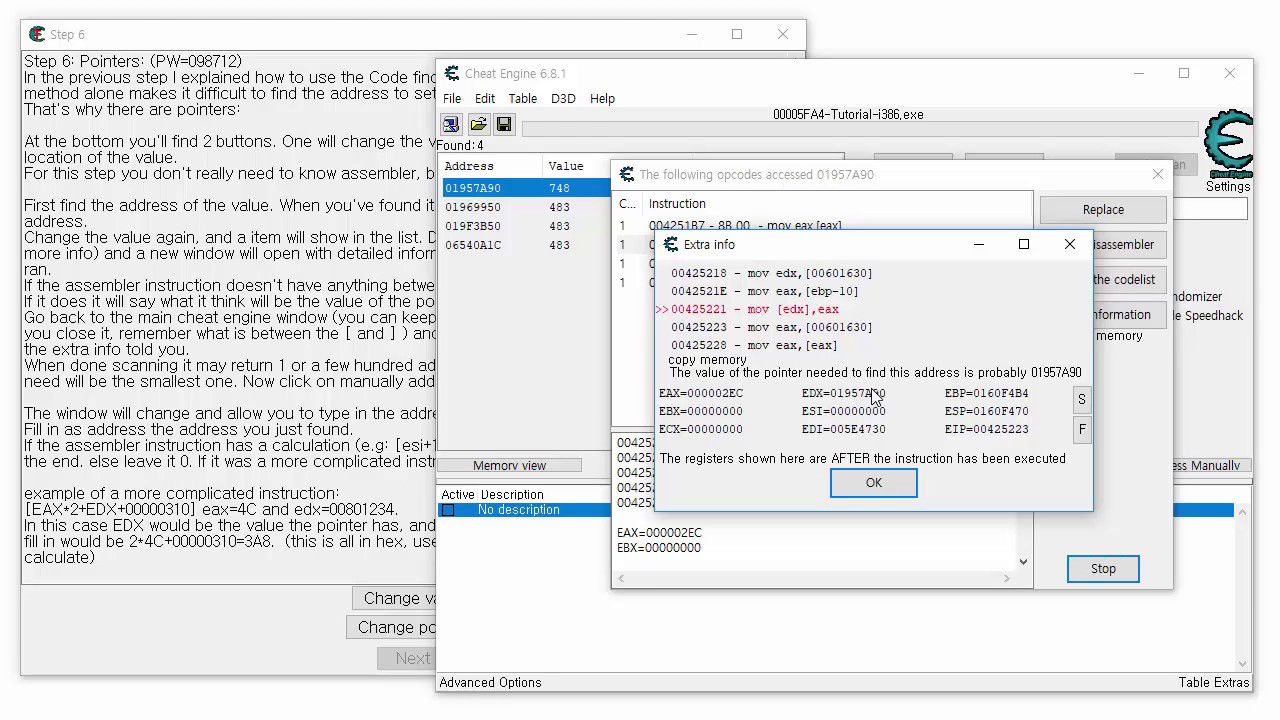The image size is (1280, 720).
Task: Open Advanced Options
Action: 490,682
